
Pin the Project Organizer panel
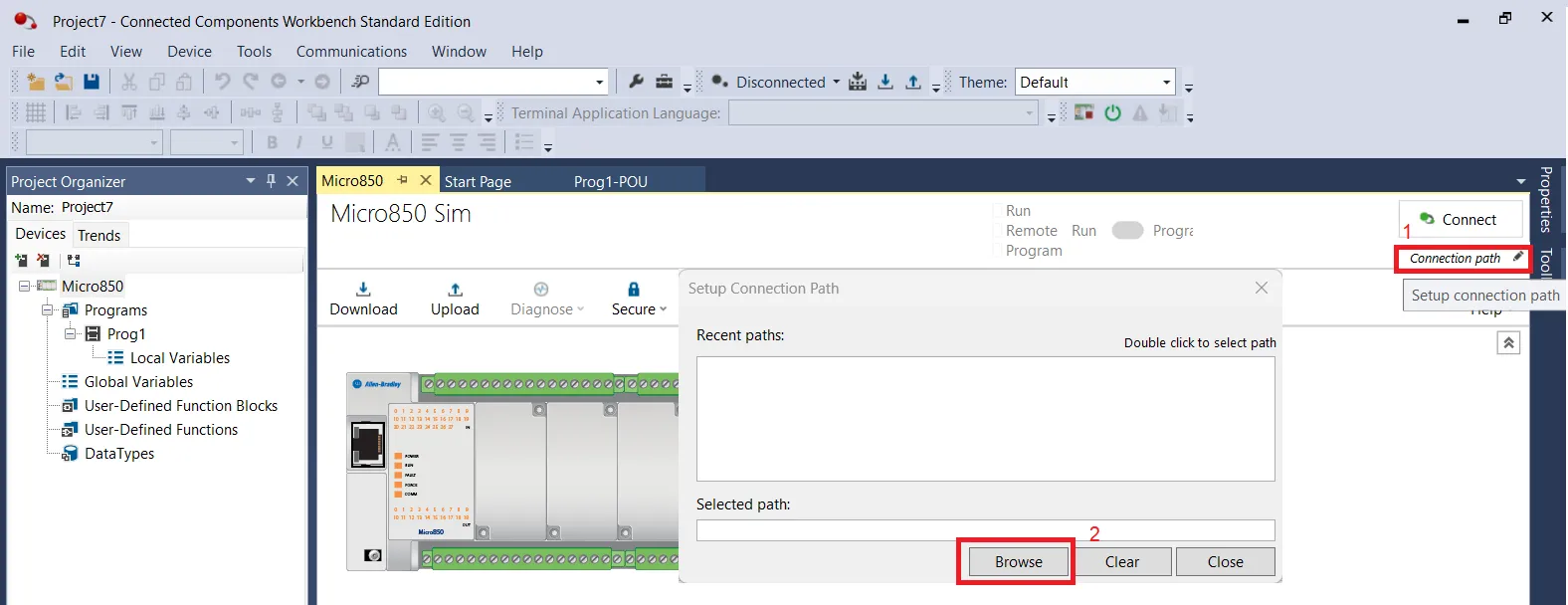271,181
